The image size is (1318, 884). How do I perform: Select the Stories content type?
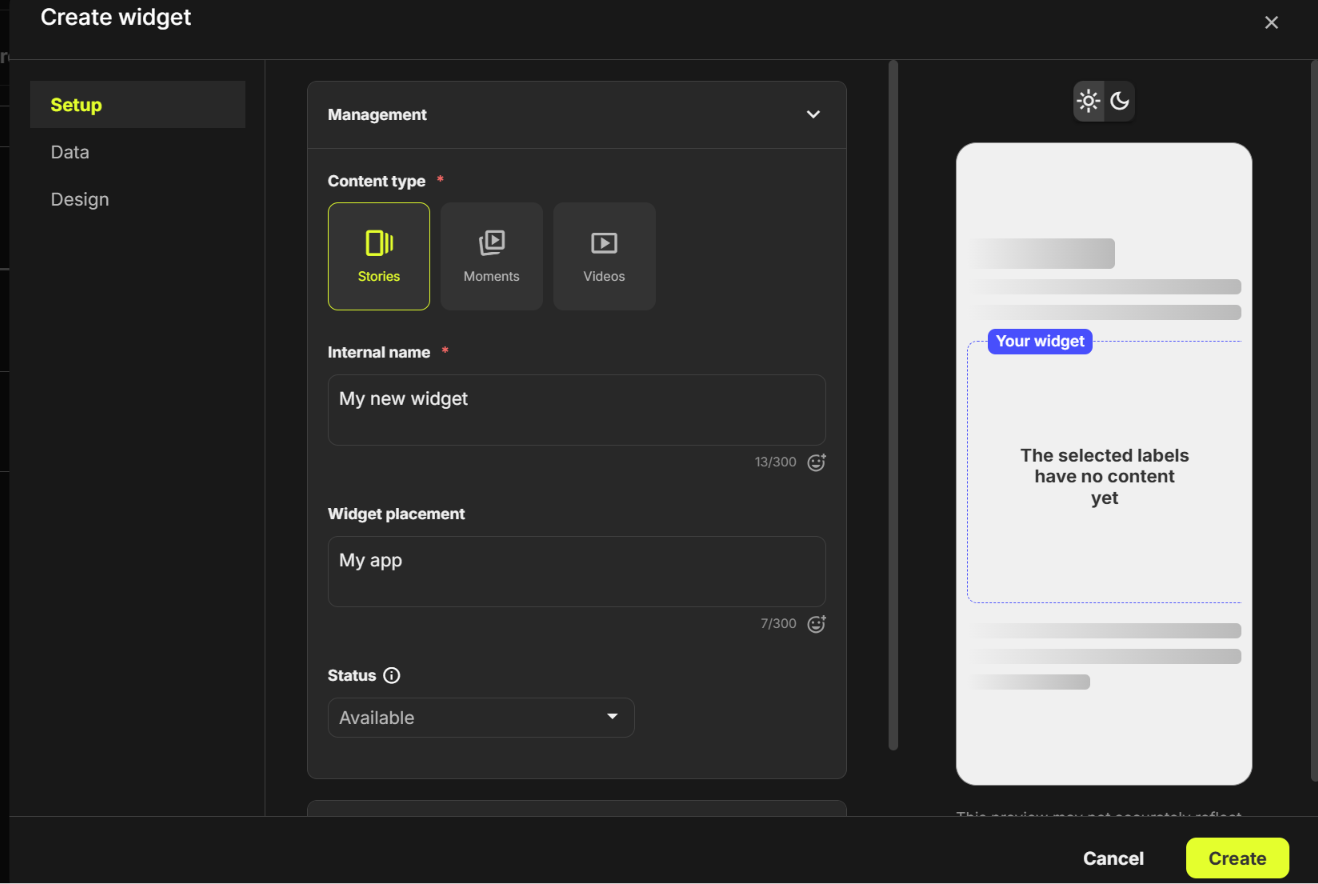point(379,256)
